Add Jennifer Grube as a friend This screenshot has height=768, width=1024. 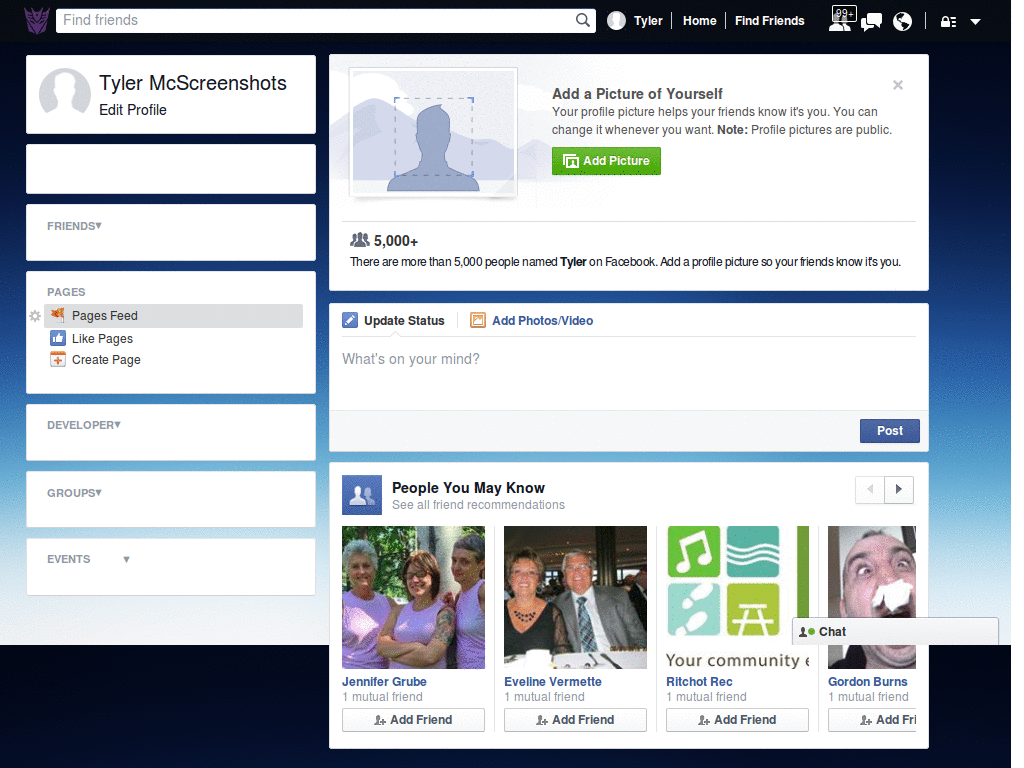pos(413,720)
